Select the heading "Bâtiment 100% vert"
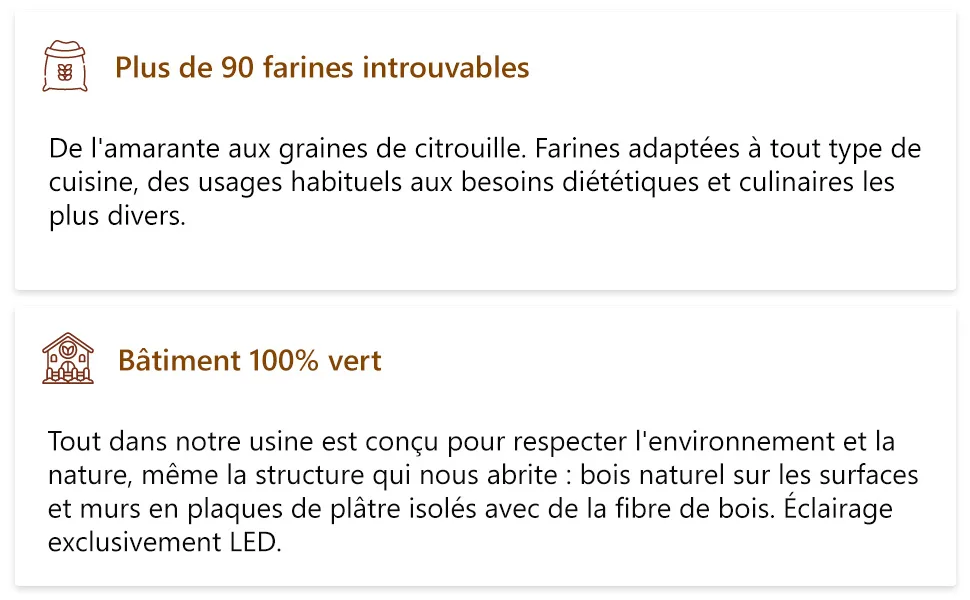The width and height of the screenshot is (970, 600). [249, 361]
